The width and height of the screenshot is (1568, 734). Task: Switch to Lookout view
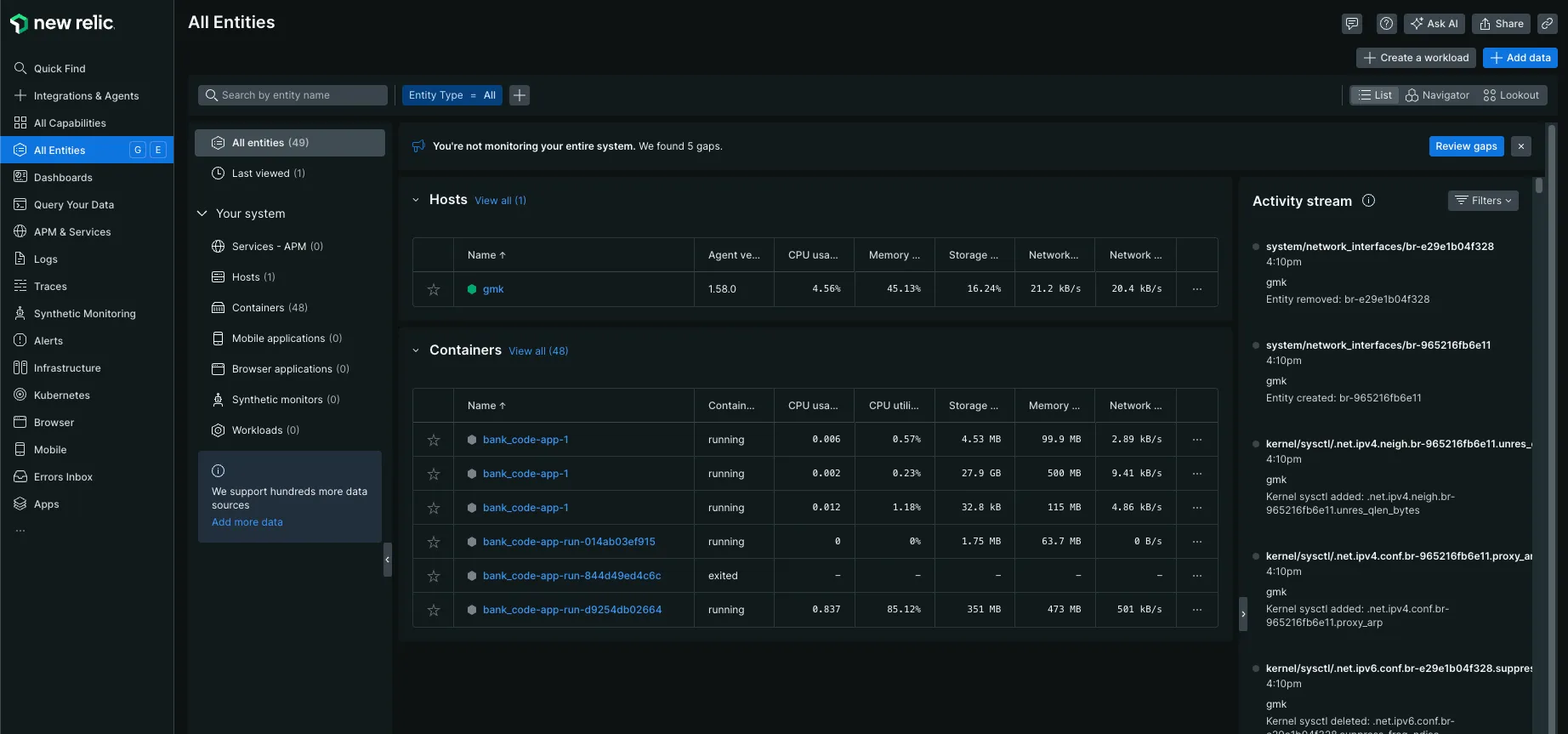coord(1511,95)
